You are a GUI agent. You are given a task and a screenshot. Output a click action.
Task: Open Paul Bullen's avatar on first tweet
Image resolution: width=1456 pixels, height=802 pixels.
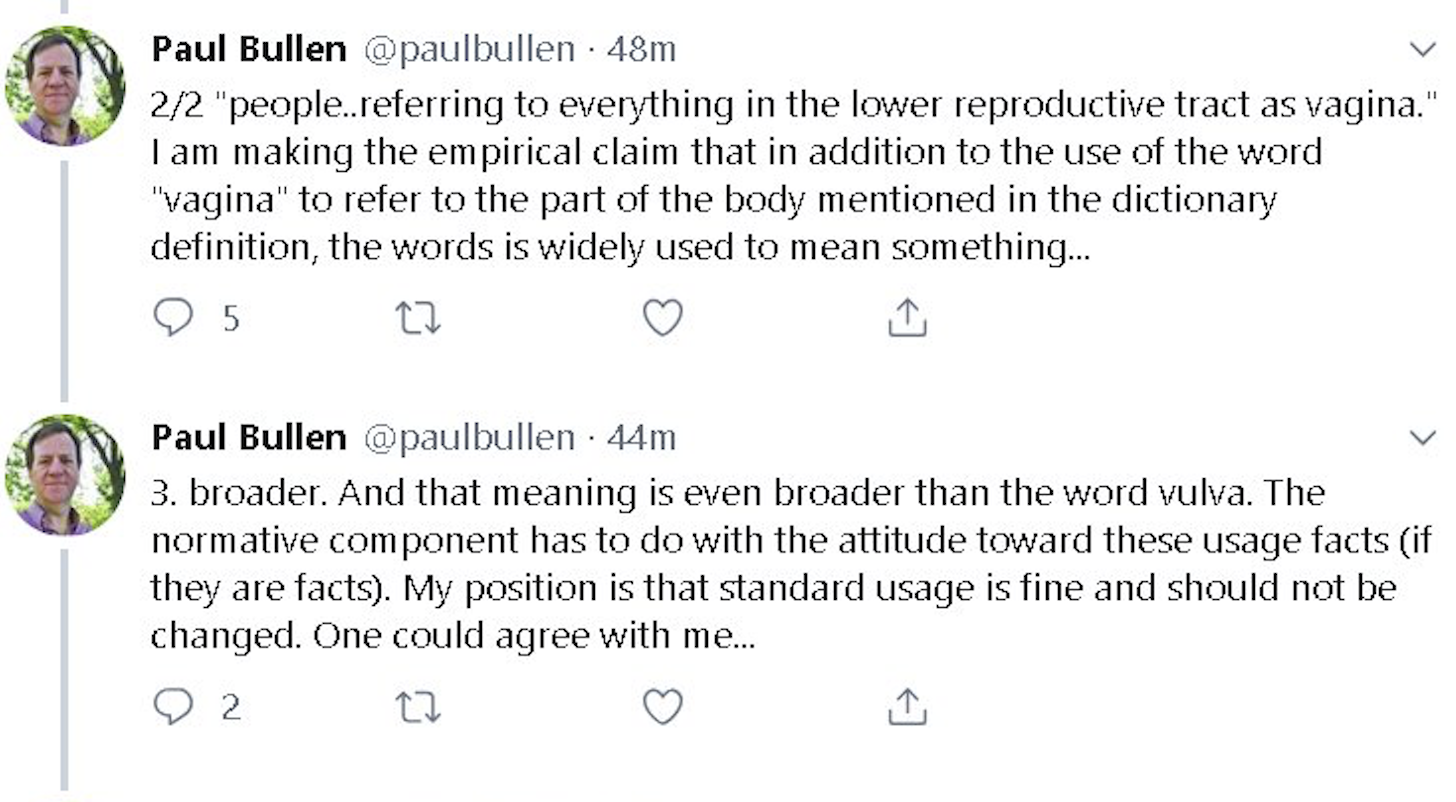(x=65, y=87)
